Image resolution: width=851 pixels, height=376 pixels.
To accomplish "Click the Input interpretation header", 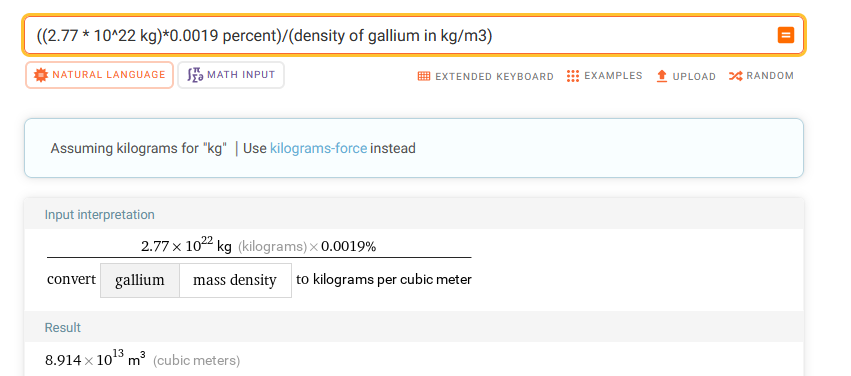I will (99, 215).
